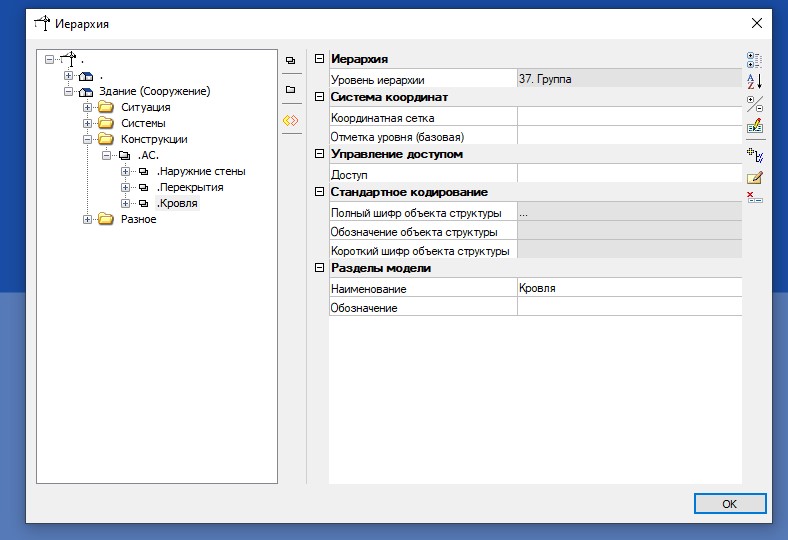This screenshot has width=788, height=540.
Task: Select the Системы folder in tree
Action: pyautogui.click(x=143, y=124)
